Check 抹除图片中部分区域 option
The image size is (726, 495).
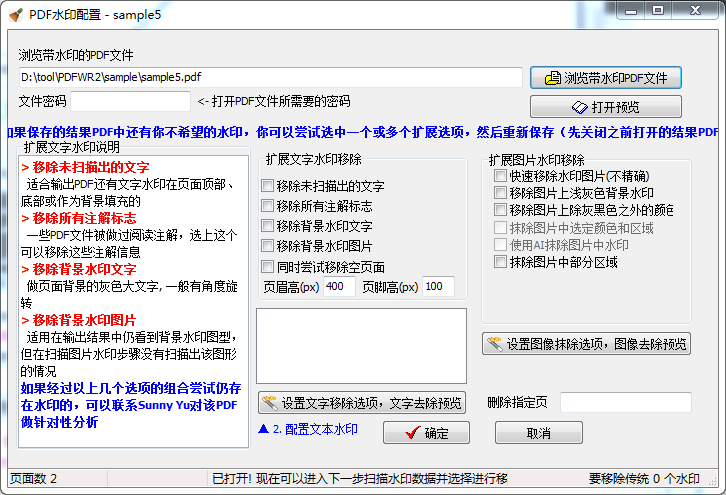click(x=500, y=262)
